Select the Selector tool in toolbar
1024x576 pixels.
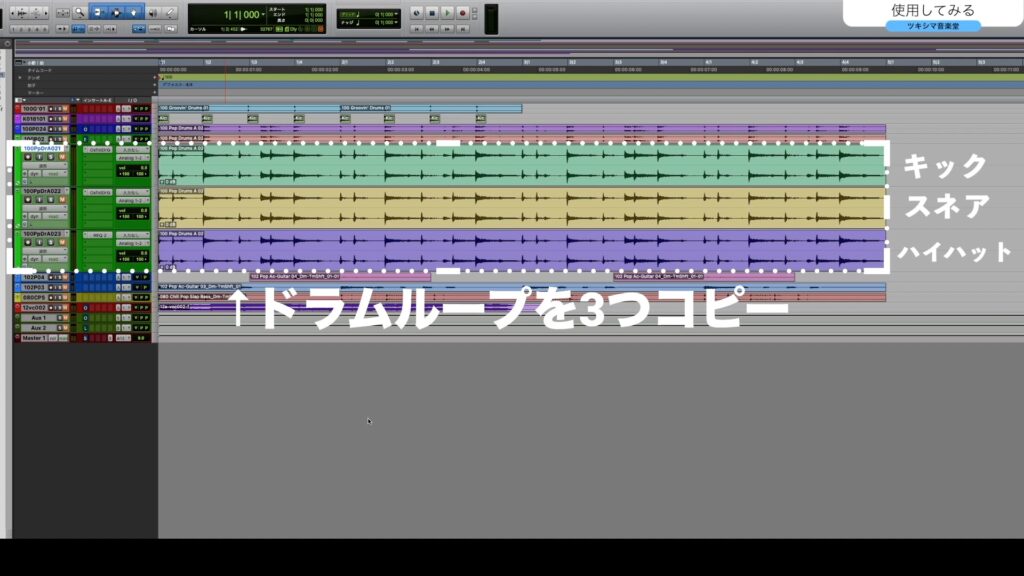click(x=116, y=12)
